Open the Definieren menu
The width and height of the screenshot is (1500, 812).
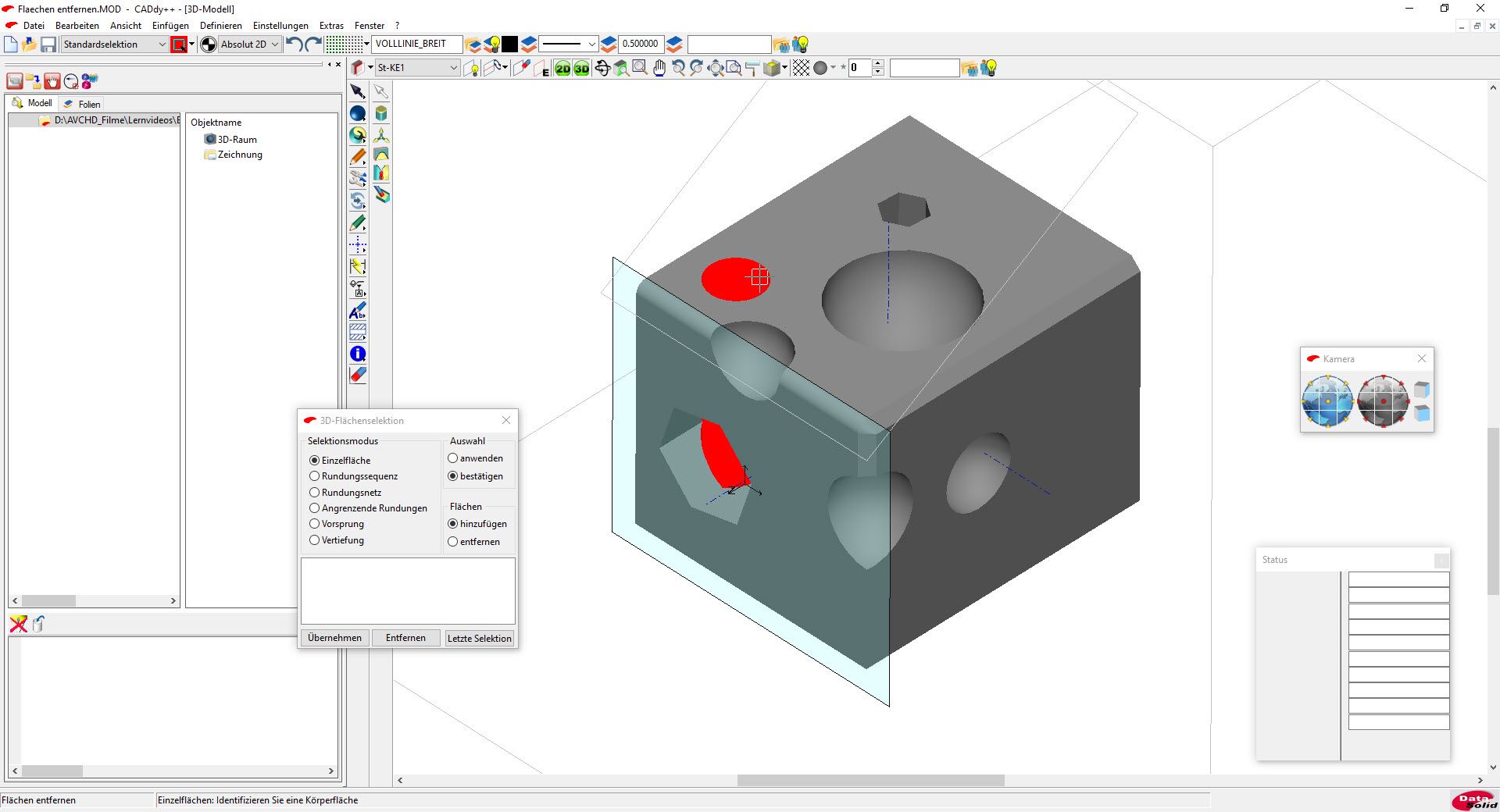[x=221, y=26]
